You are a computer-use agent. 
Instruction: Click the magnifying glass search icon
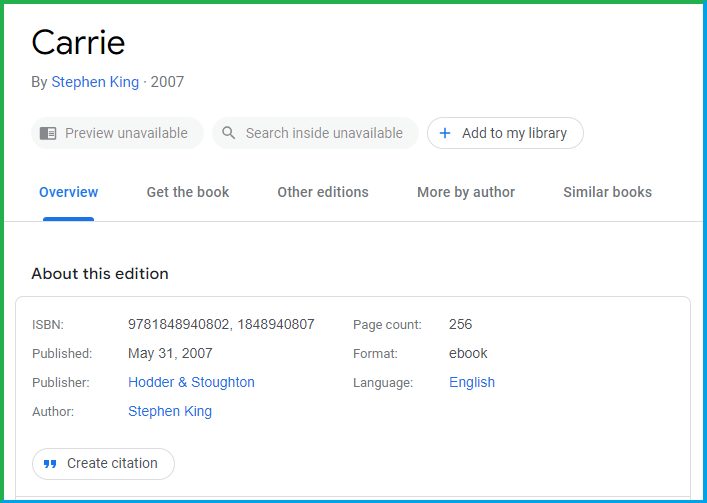point(229,133)
